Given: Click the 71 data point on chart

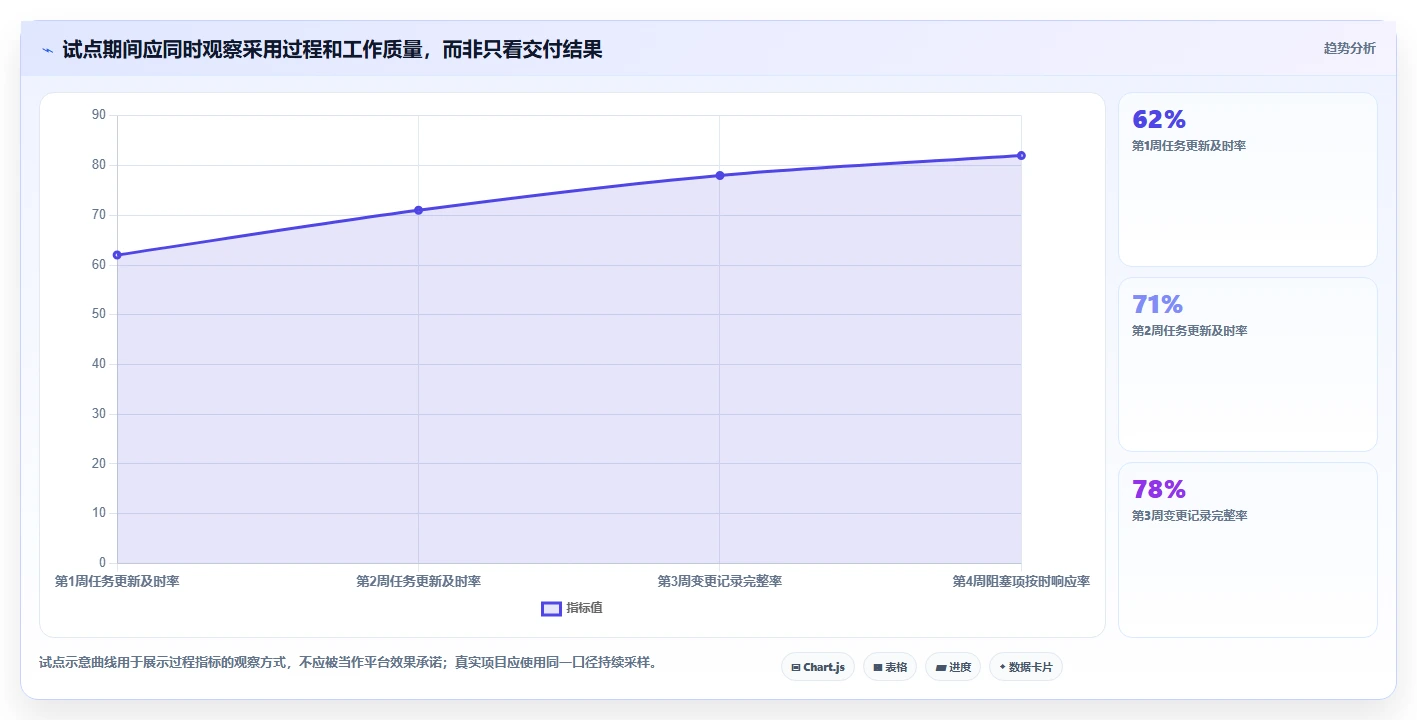Looking at the screenshot, I should coord(418,210).
